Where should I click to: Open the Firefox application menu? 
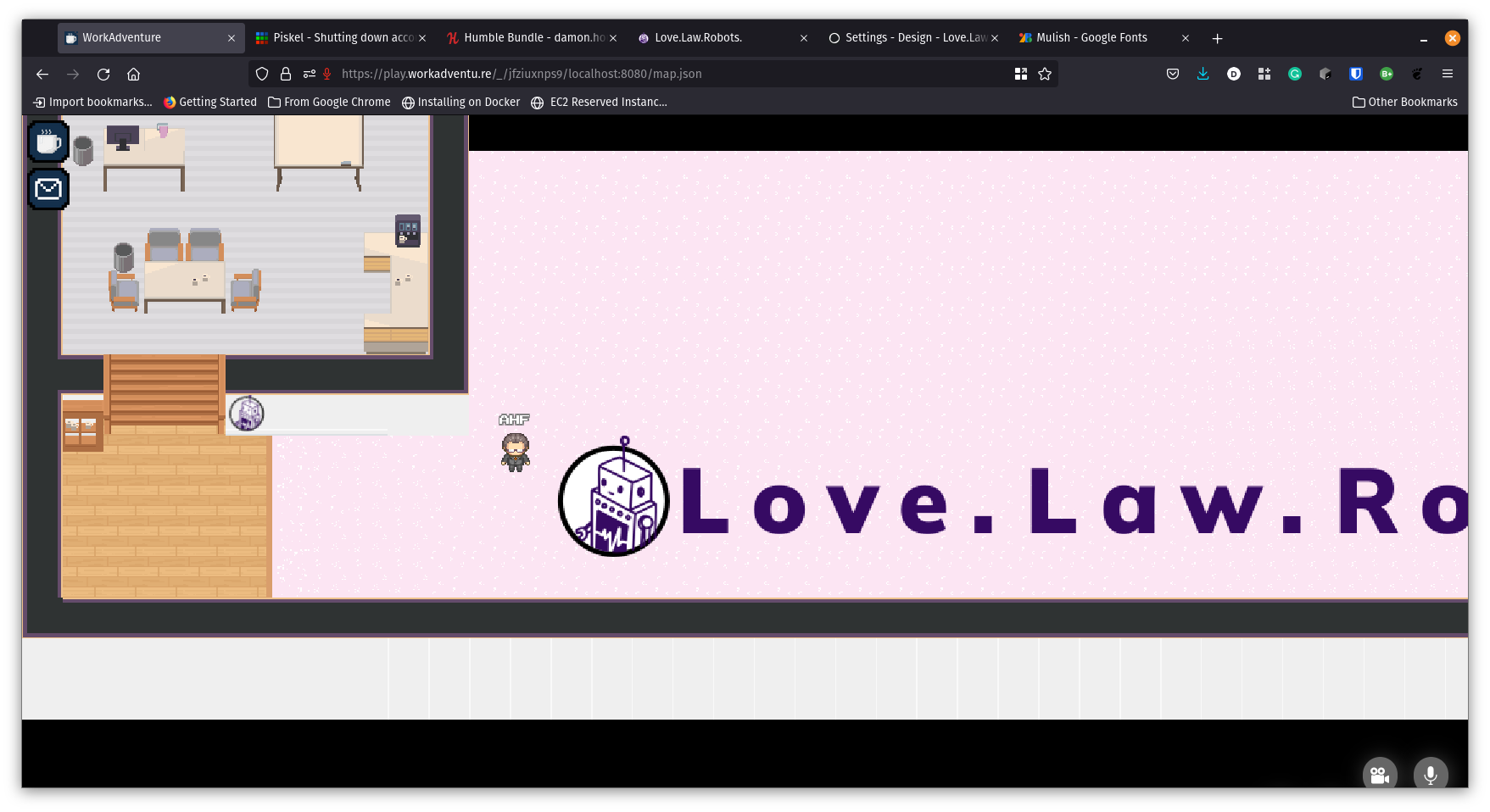pos(1448,74)
